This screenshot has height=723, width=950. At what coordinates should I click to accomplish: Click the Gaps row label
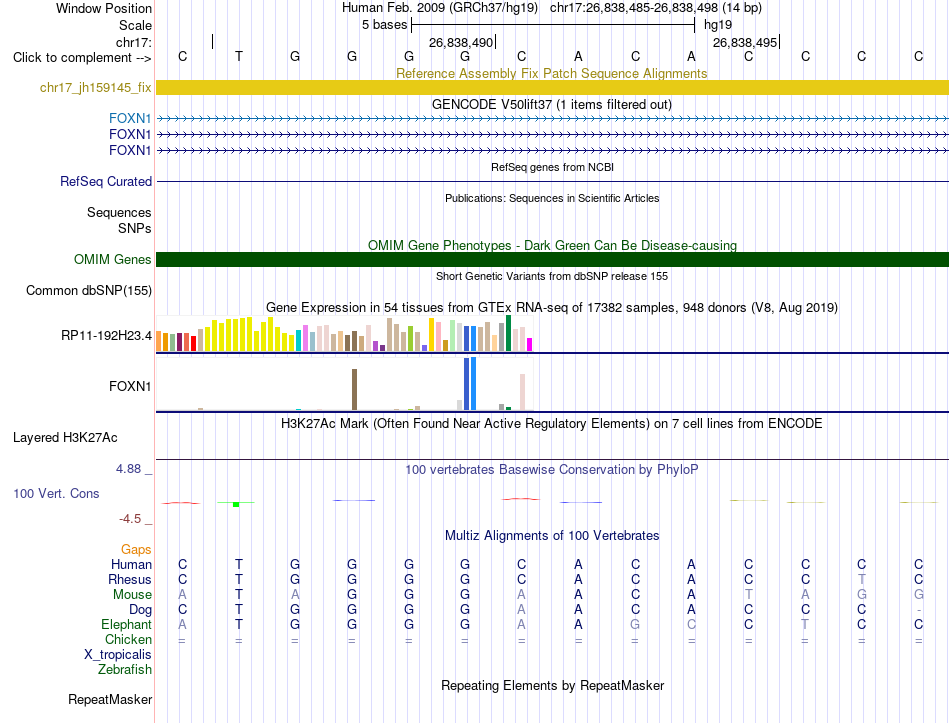(136, 550)
